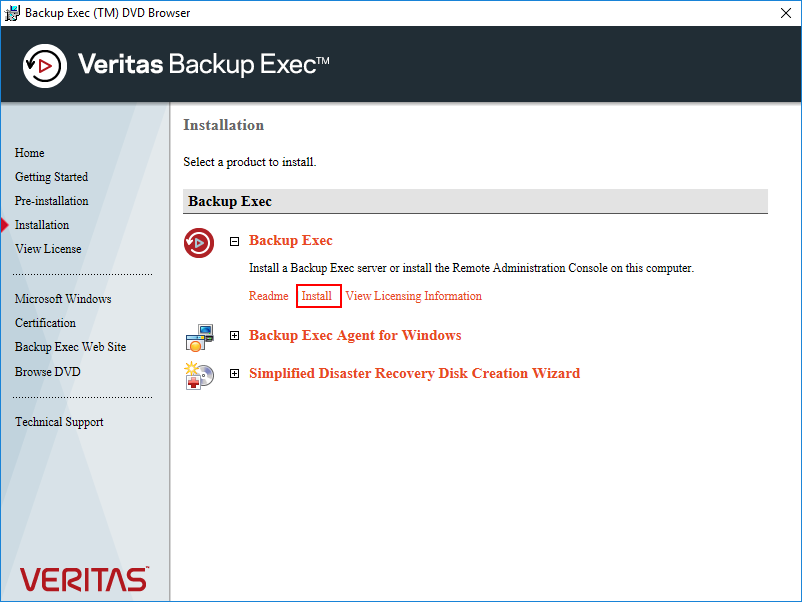Screen dimensions: 802x602
Task: Click the "Installation" page heading
Action: coord(224,125)
